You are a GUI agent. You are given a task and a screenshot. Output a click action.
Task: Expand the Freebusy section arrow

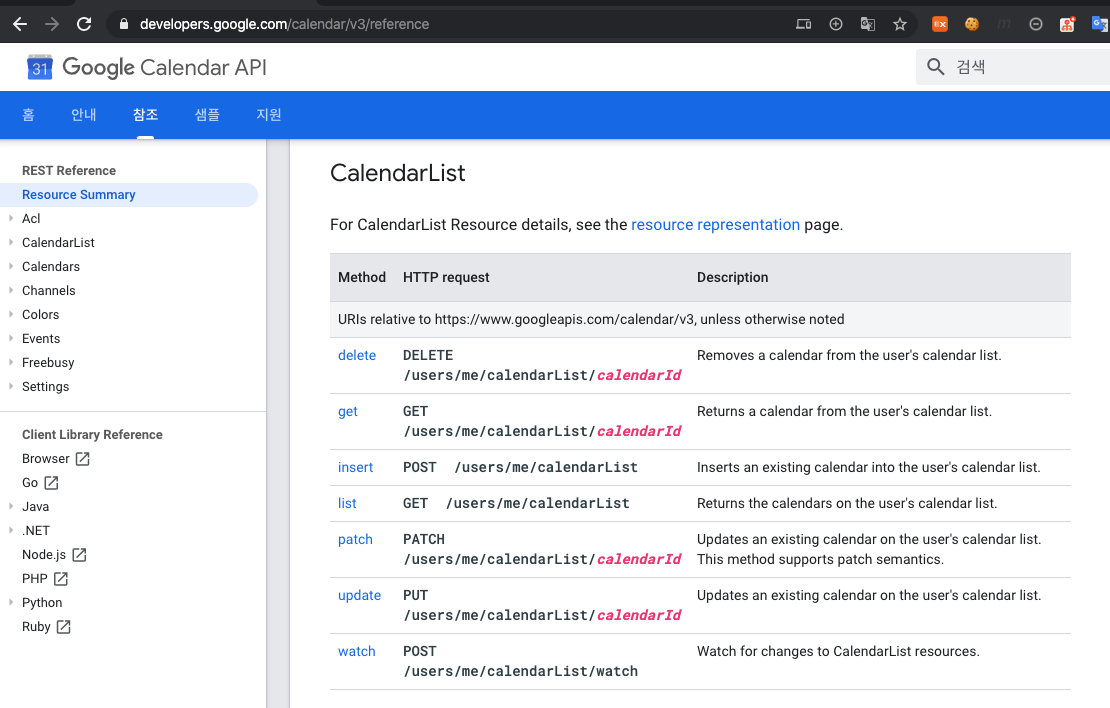coord(11,362)
